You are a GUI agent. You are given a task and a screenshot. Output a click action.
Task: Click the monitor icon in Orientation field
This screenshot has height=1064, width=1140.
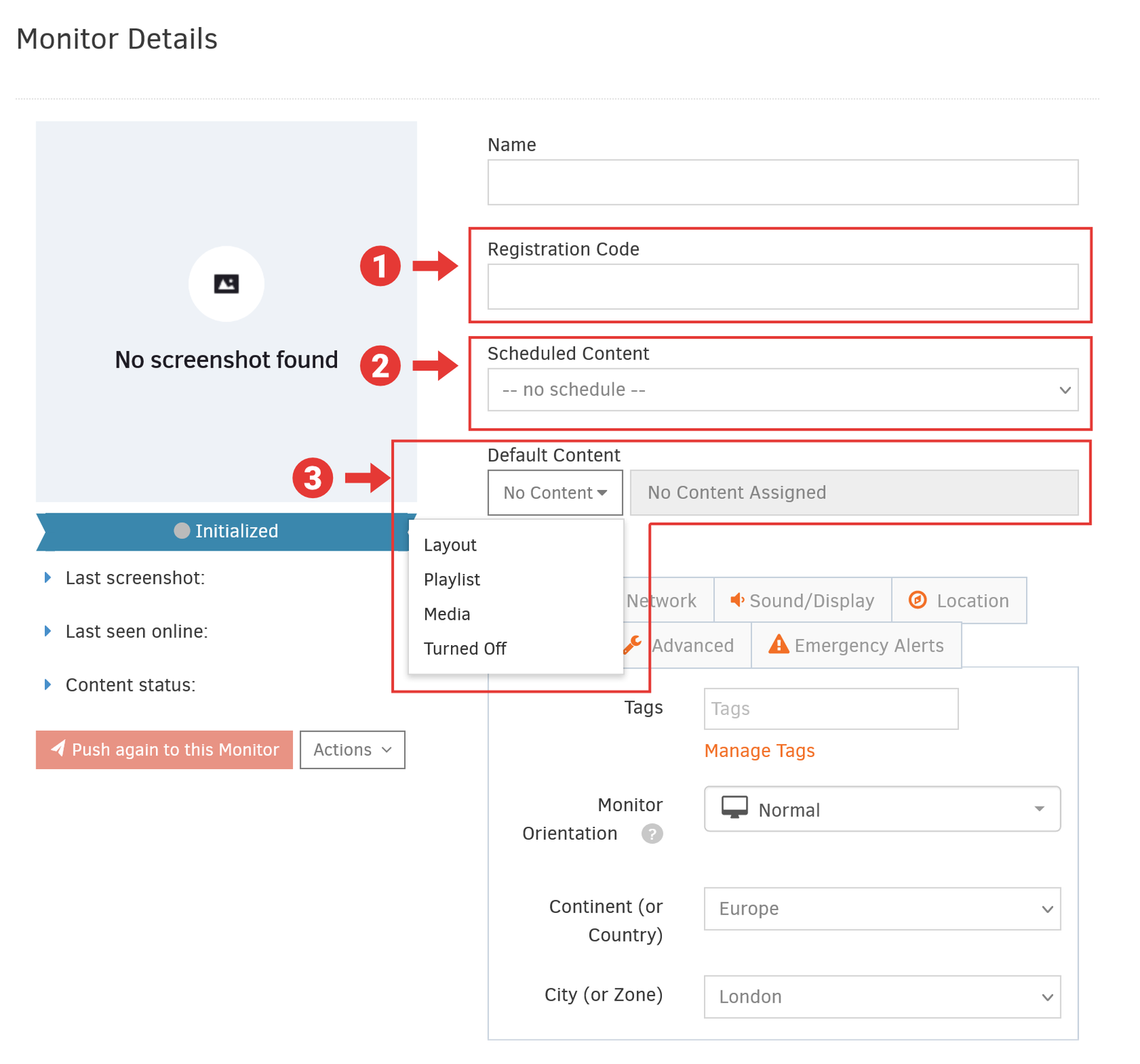735,808
